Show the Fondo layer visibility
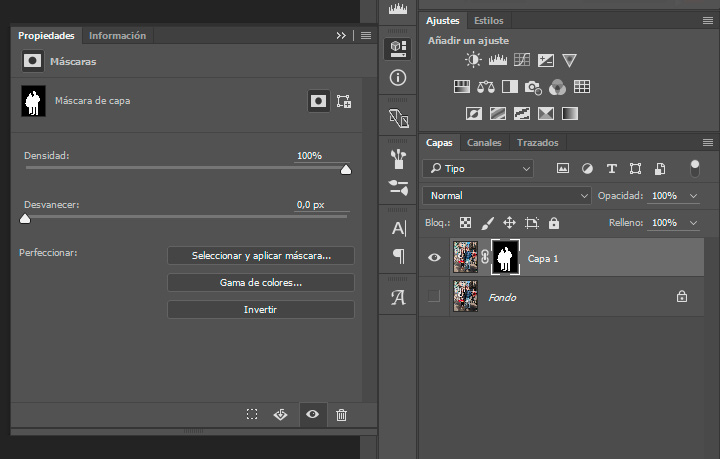Image resolution: width=720 pixels, height=459 pixels. 434,297
